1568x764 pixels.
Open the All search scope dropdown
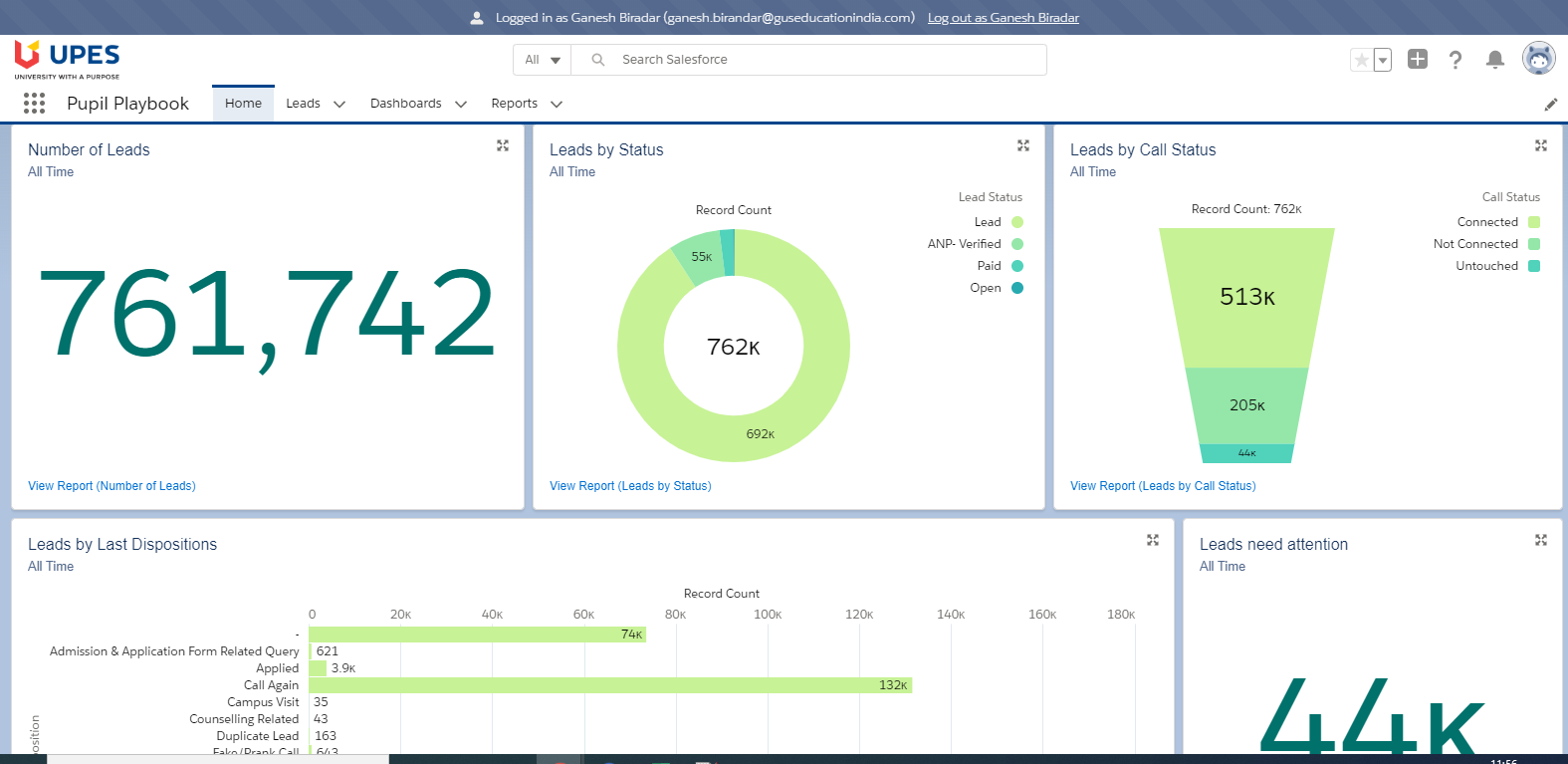point(543,60)
